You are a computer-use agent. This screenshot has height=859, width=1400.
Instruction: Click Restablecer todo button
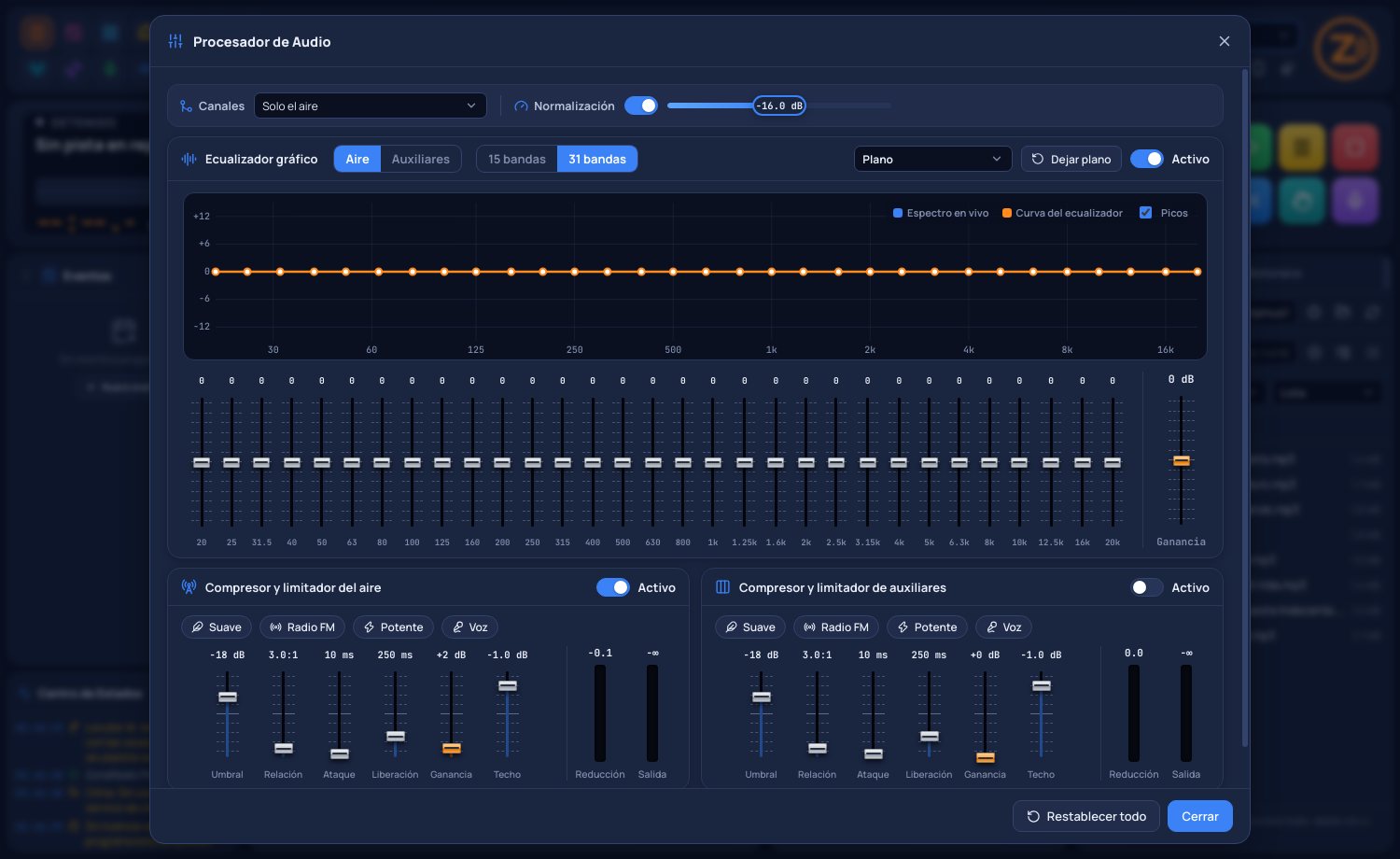1086,816
